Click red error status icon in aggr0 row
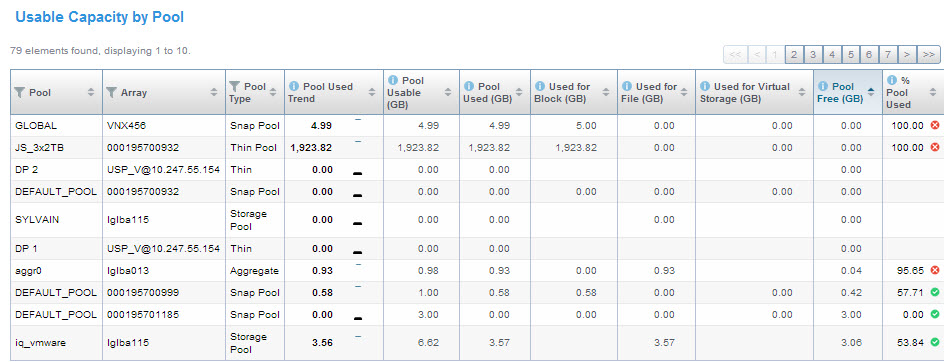This screenshot has height=362, width=944. [934, 270]
